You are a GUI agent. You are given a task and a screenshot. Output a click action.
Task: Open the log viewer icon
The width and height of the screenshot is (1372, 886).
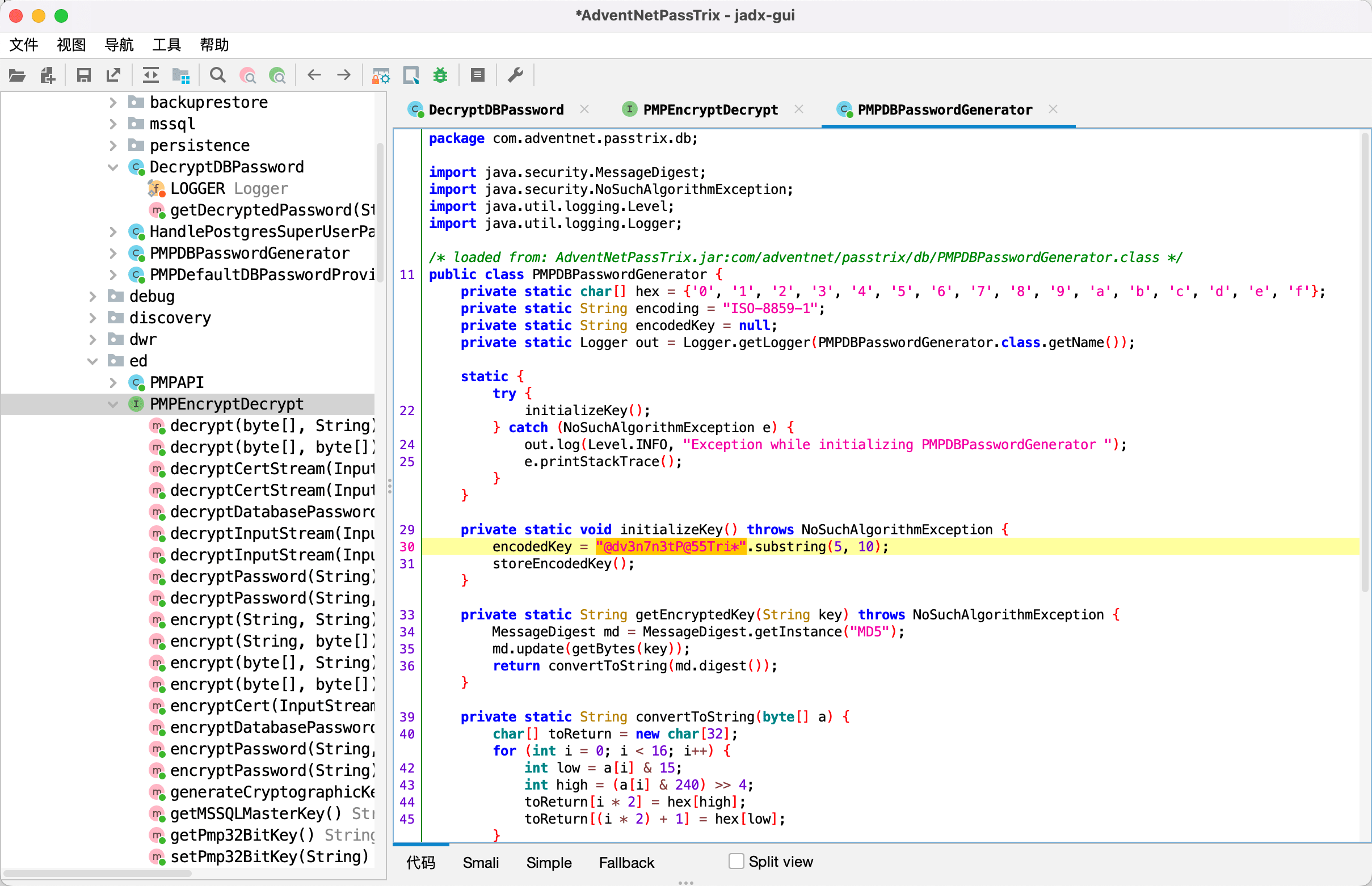point(477,75)
